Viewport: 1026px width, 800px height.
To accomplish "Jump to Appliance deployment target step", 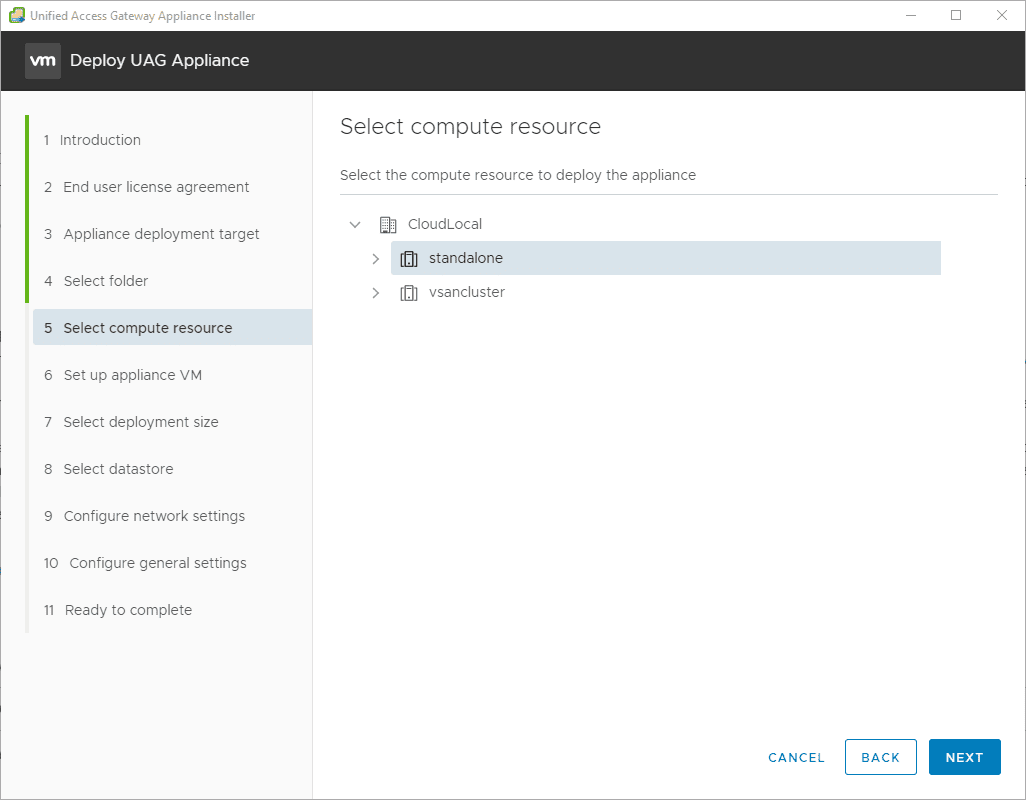I will tap(161, 234).
